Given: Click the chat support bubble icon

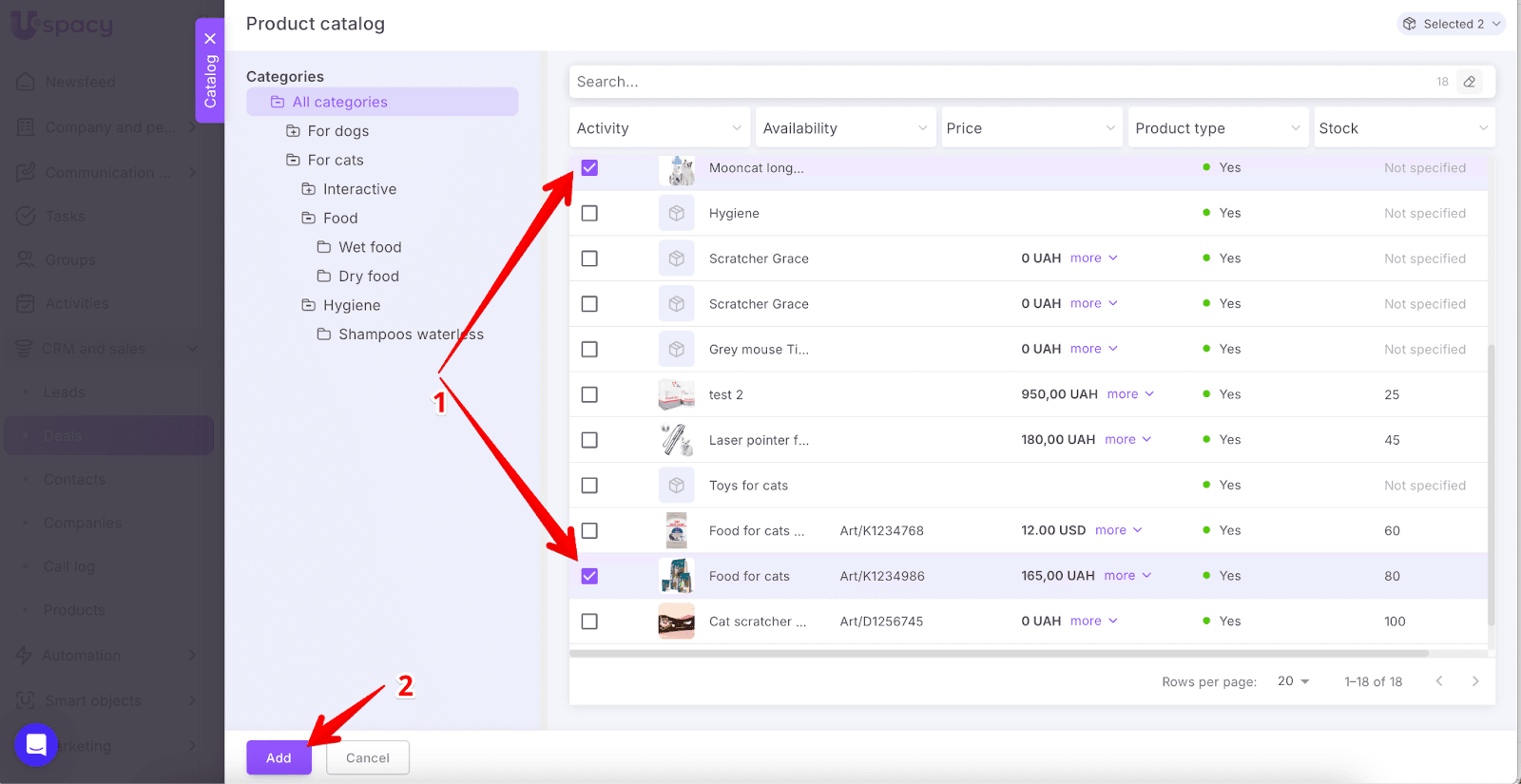Looking at the screenshot, I should pos(36,745).
